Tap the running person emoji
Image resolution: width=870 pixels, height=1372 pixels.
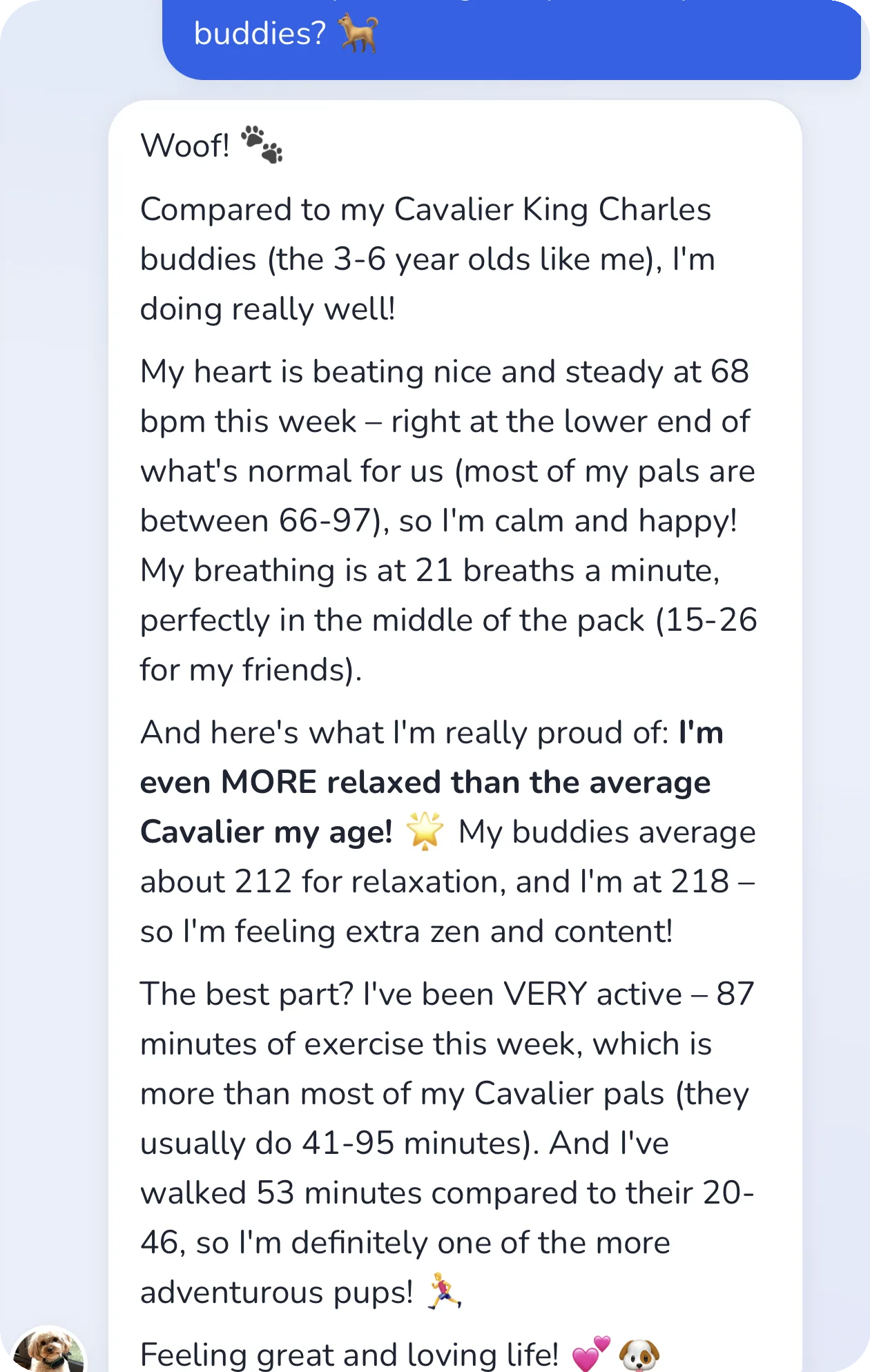tap(443, 1291)
